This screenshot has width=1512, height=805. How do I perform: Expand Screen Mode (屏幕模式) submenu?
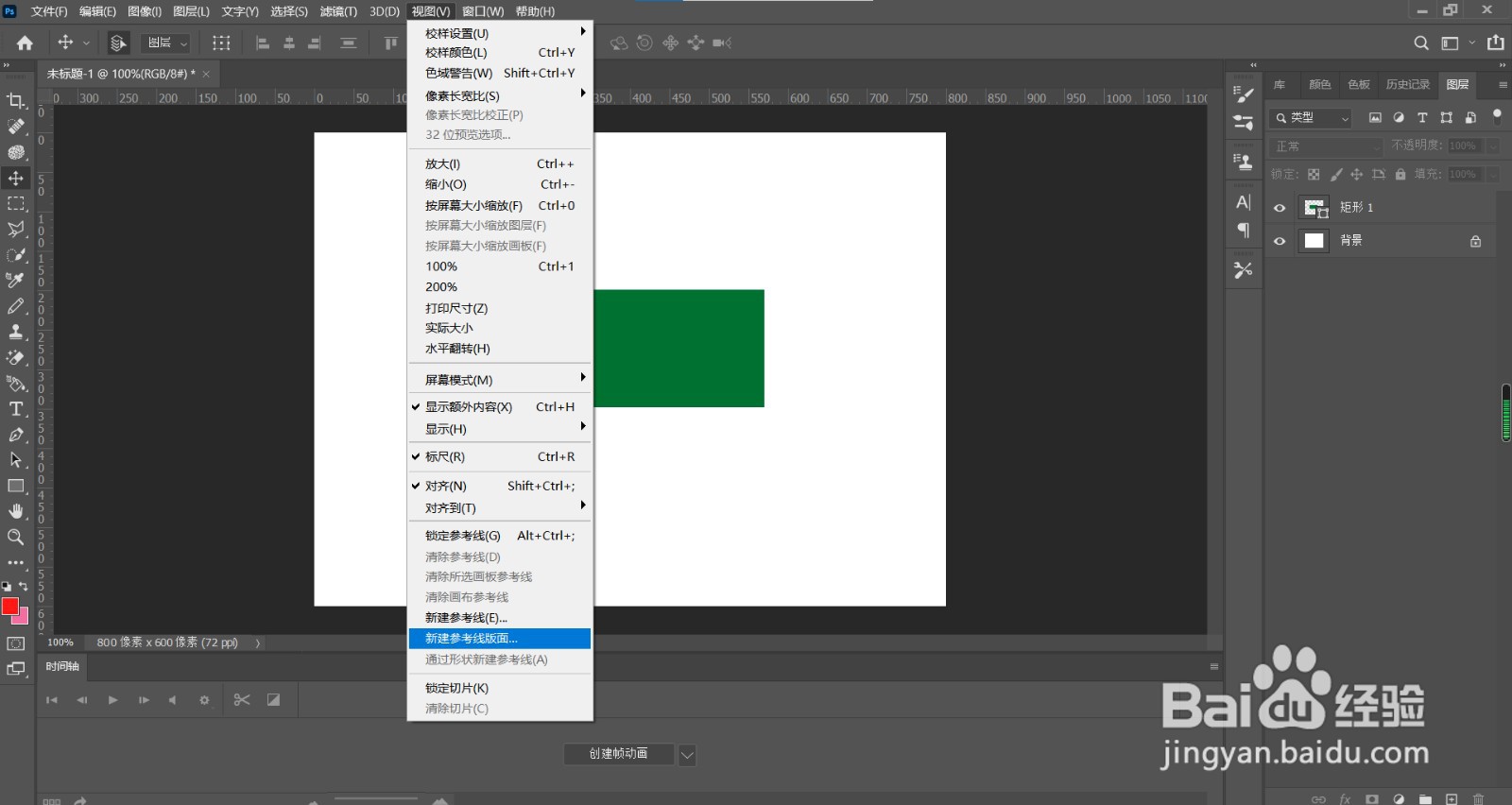tap(500, 380)
